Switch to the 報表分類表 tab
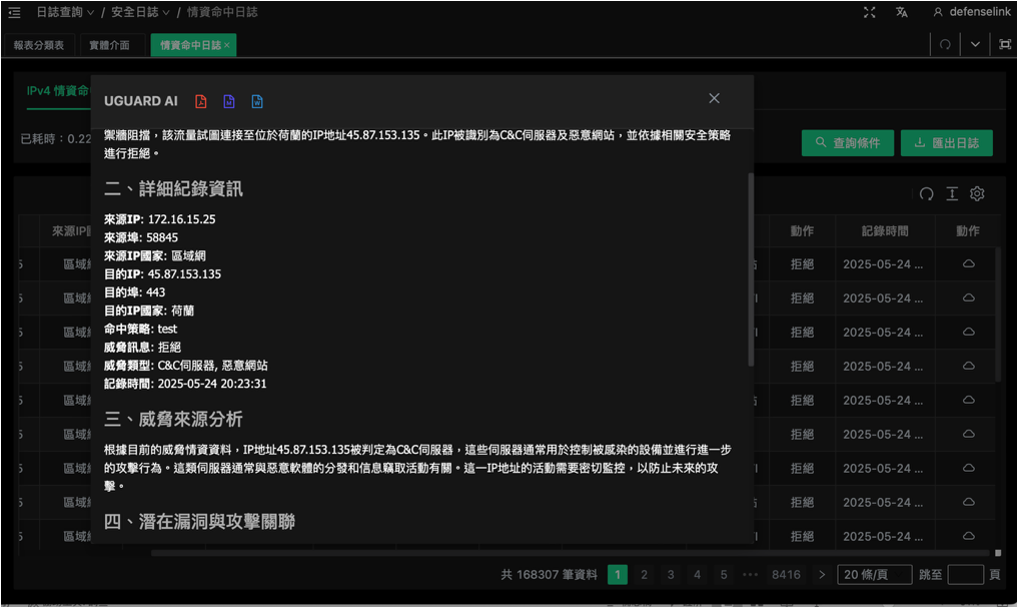 tap(40, 45)
